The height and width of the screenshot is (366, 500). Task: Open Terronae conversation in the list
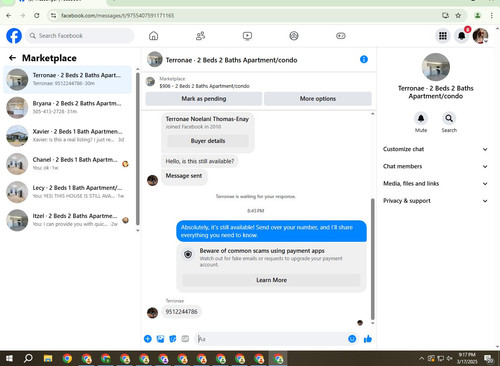coord(67,79)
